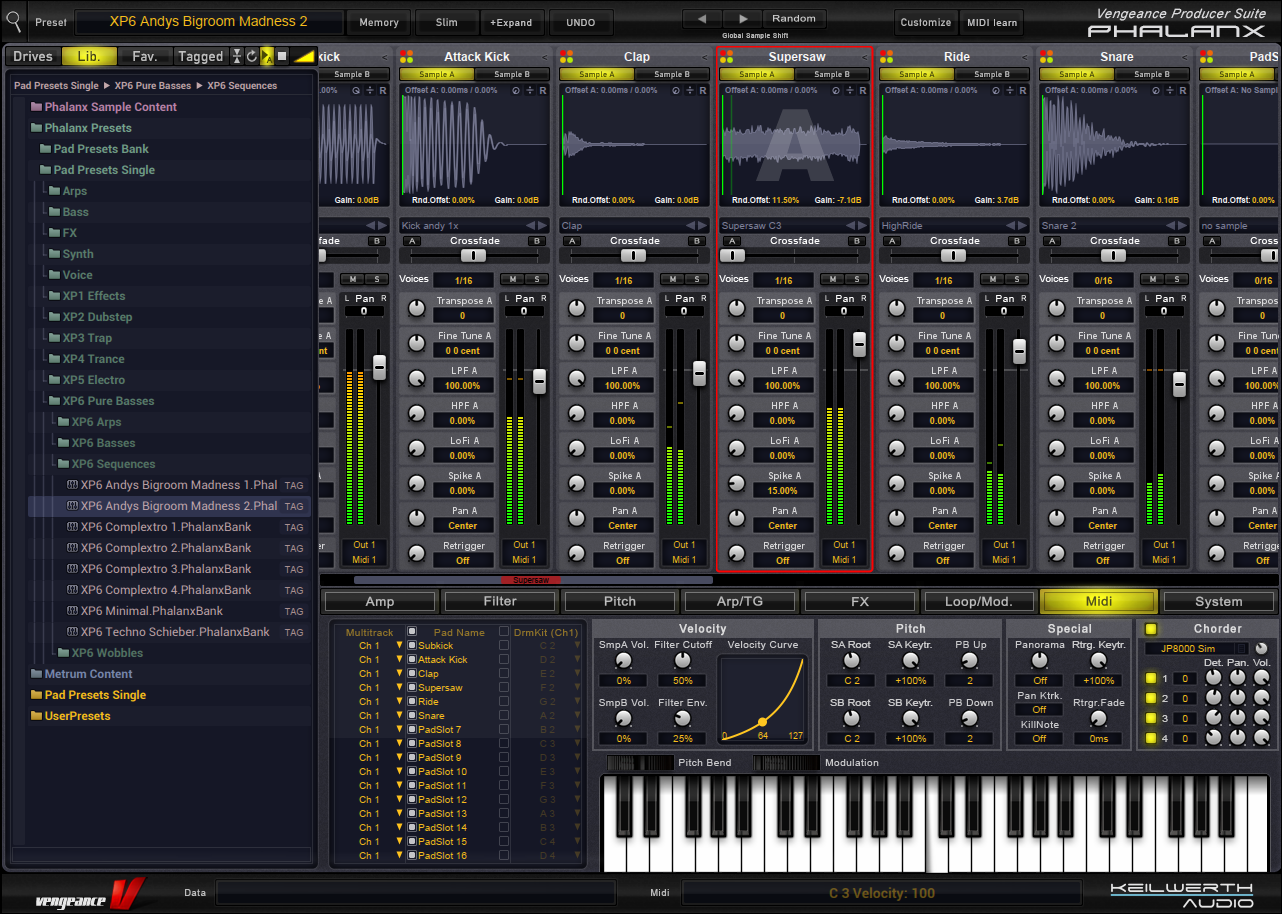The width and height of the screenshot is (1282, 914).
Task: Click the Supersaw sample reverse R icon
Action: tap(862, 91)
